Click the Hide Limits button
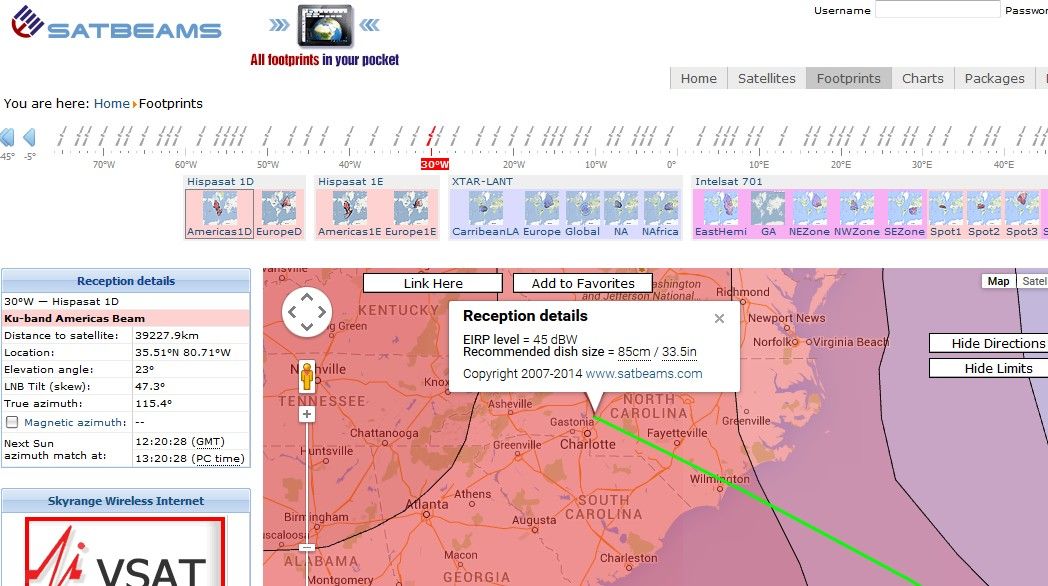 point(989,368)
